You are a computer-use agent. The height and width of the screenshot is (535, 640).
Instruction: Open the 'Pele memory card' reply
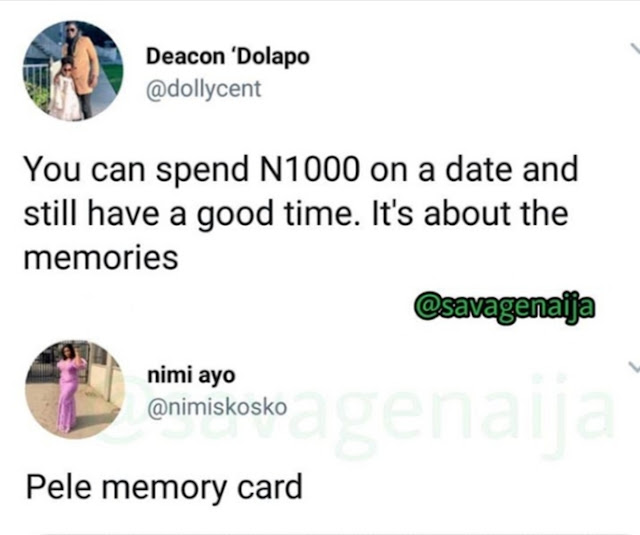pos(164,487)
